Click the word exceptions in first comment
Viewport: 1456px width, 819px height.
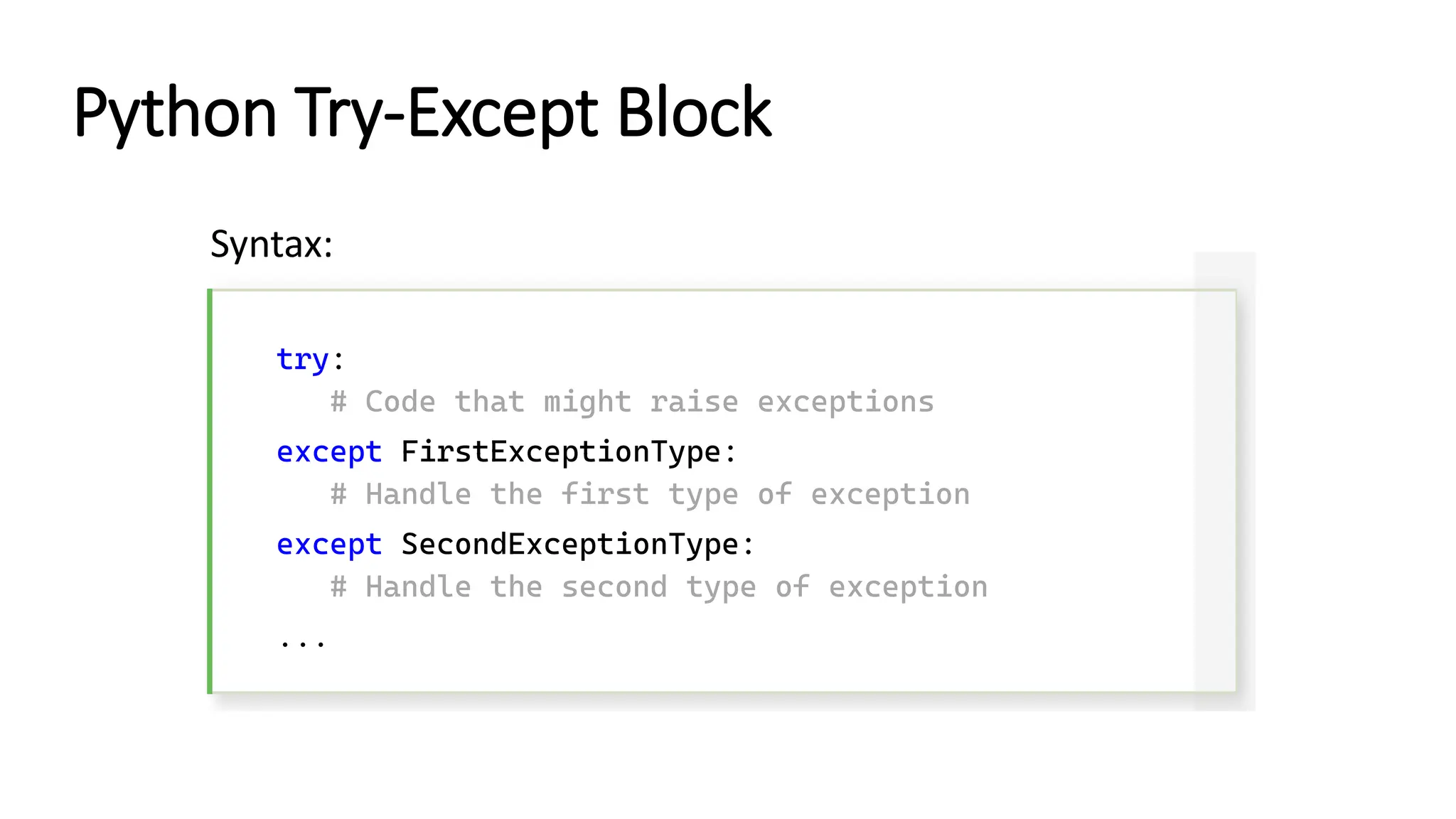click(x=845, y=402)
